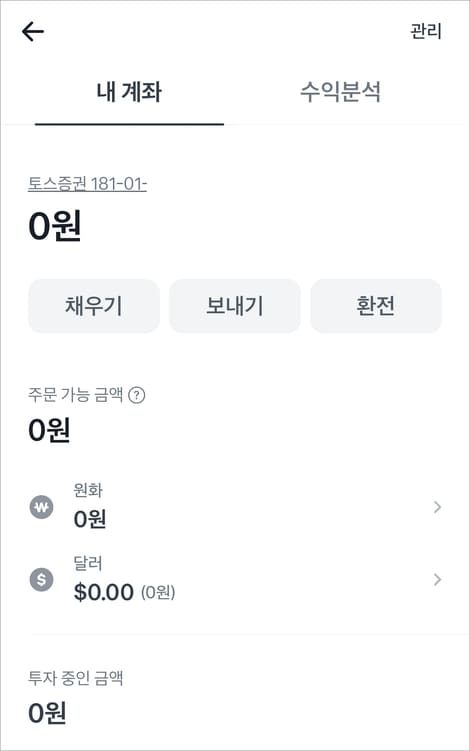Tap the 0원 amount under 주문 가능 금액
The width and height of the screenshot is (470, 751).
click(49, 430)
